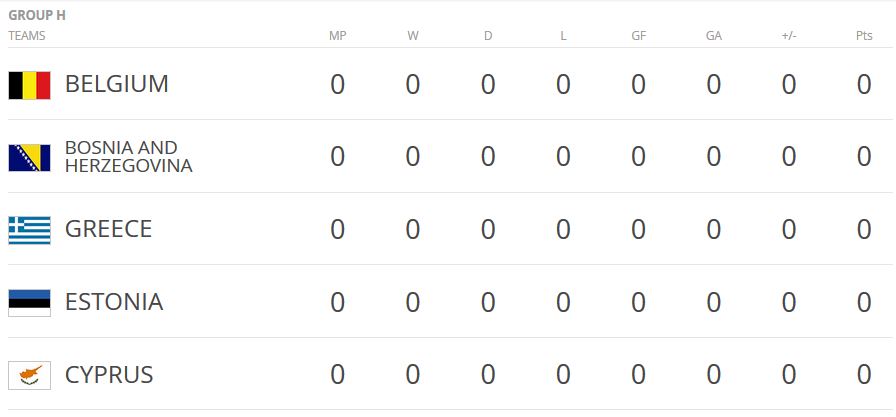
Task: Click the Bosnia and Herzegovina flag icon
Action: point(29,158)
